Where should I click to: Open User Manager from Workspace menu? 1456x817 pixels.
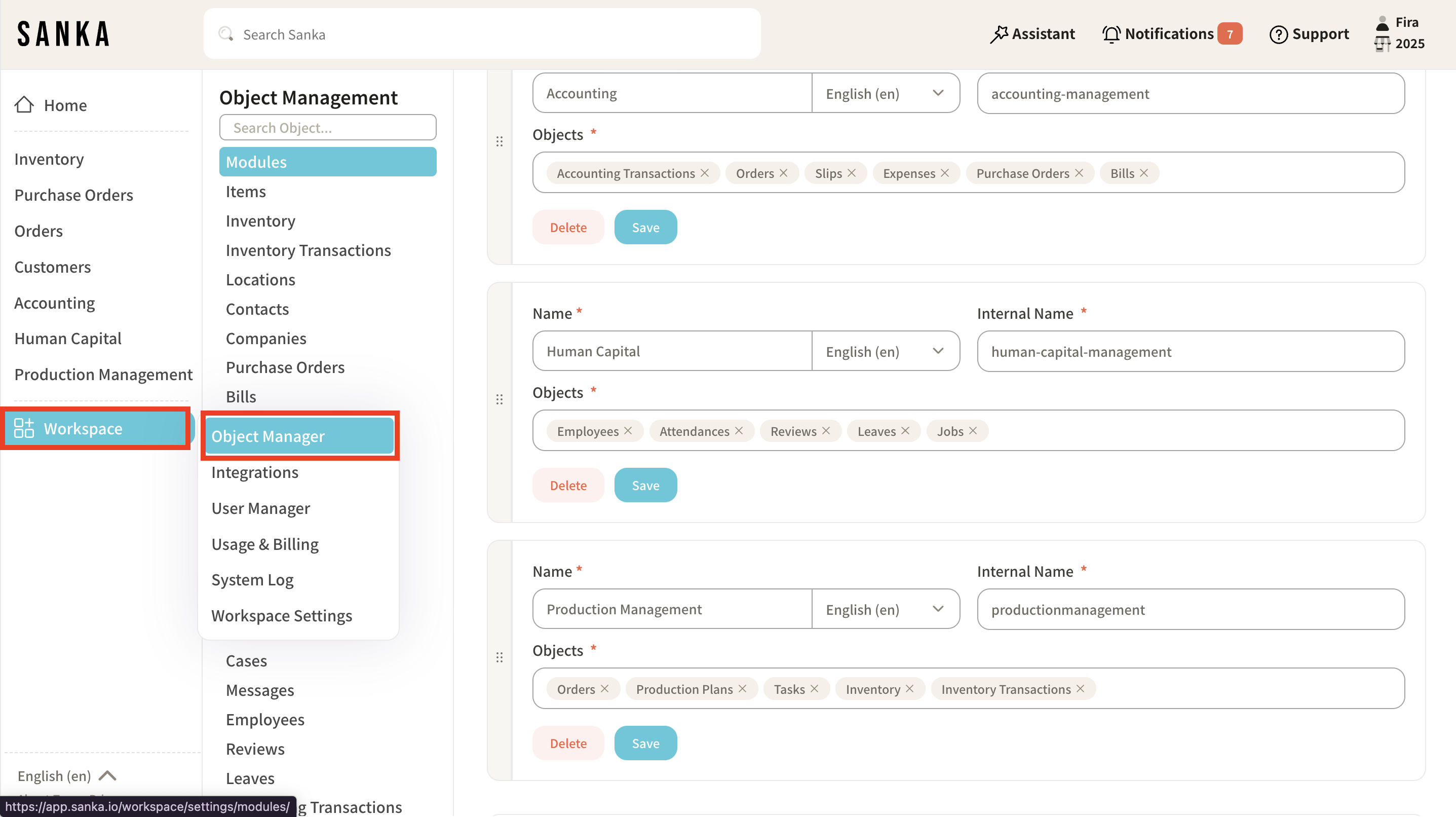click(260, 508)
